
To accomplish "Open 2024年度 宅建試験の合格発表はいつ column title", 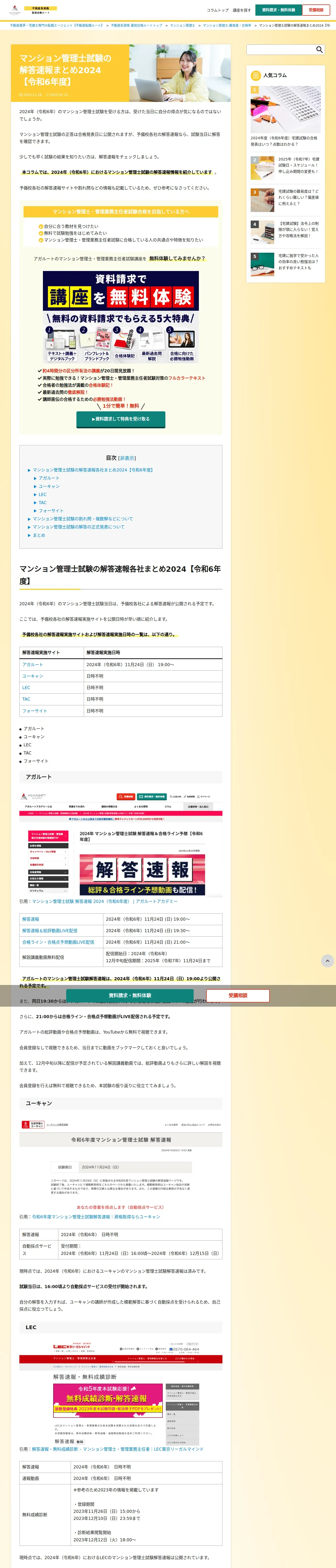I will pyautogui.click(x=284, y=141).
